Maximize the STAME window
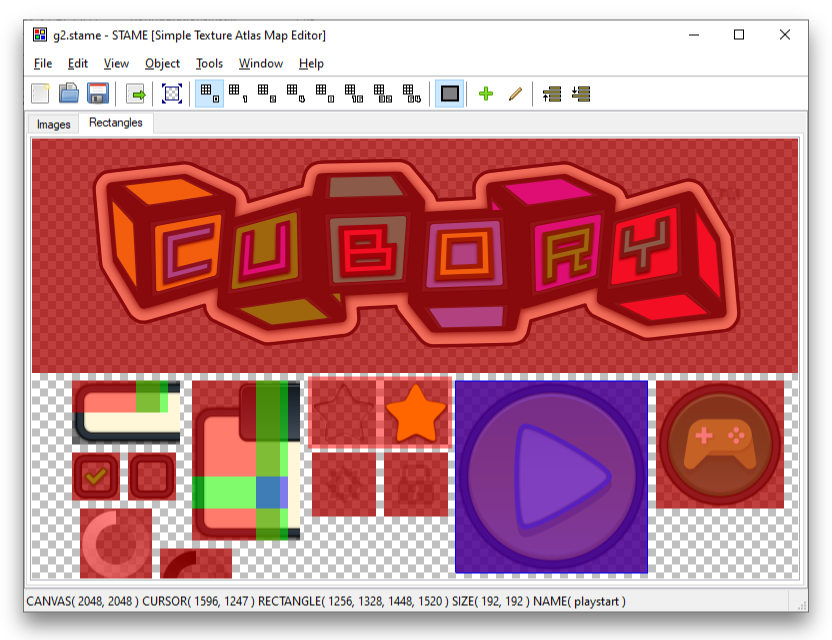Image resolution: width=832 pixels, height=640 pixels. 739,35
